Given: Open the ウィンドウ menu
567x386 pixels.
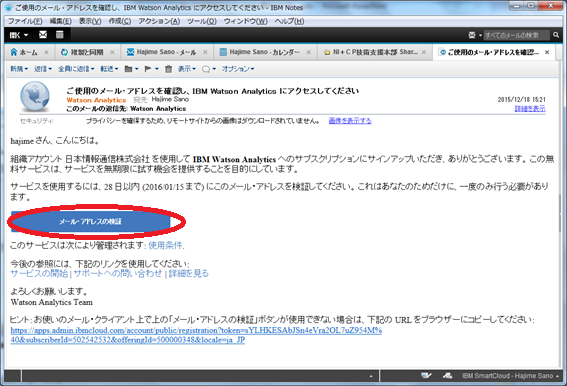Looking at the screenshot, I should coord(246,21).
